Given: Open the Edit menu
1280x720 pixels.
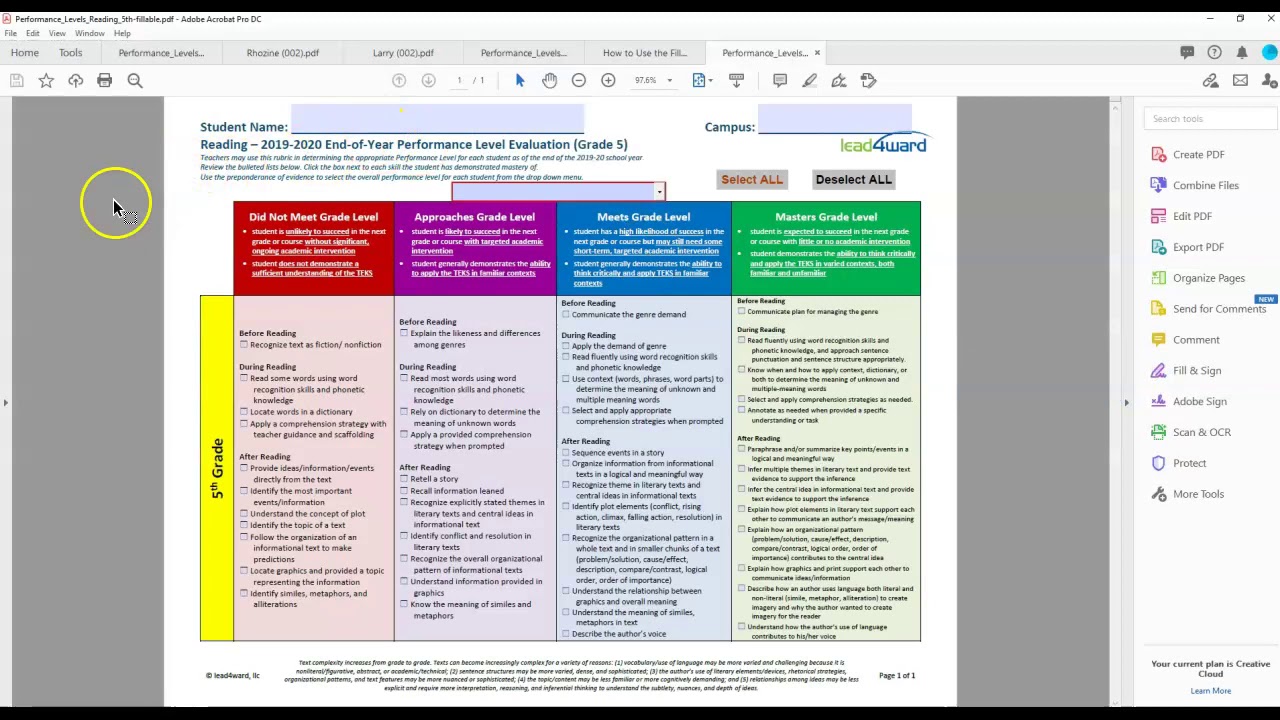Looking at the screenshot, I should [33, 33].
